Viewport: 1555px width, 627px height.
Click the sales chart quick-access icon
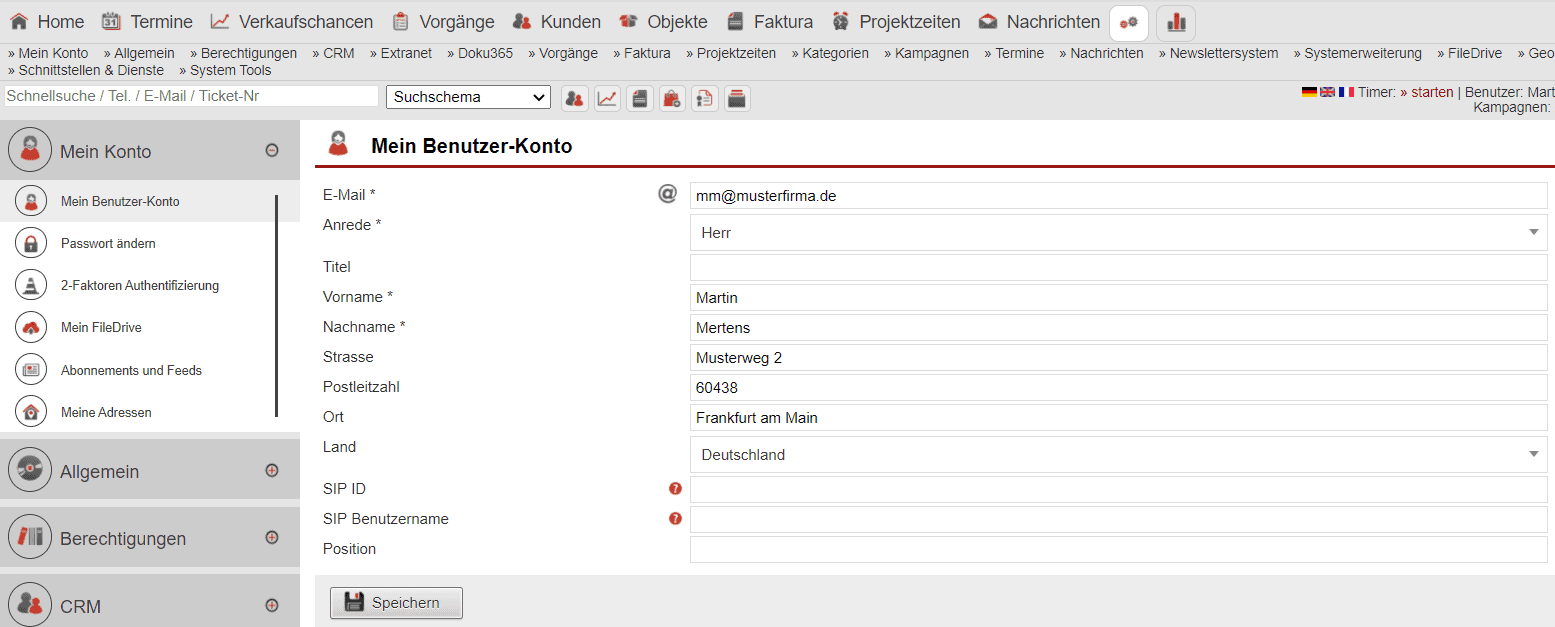(607, 98)
